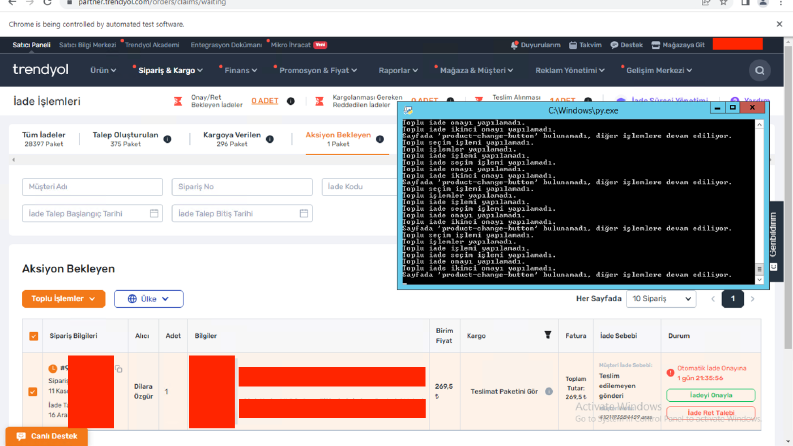
Task: Close the automated test software infobar
Action: (x=779, y=24)
